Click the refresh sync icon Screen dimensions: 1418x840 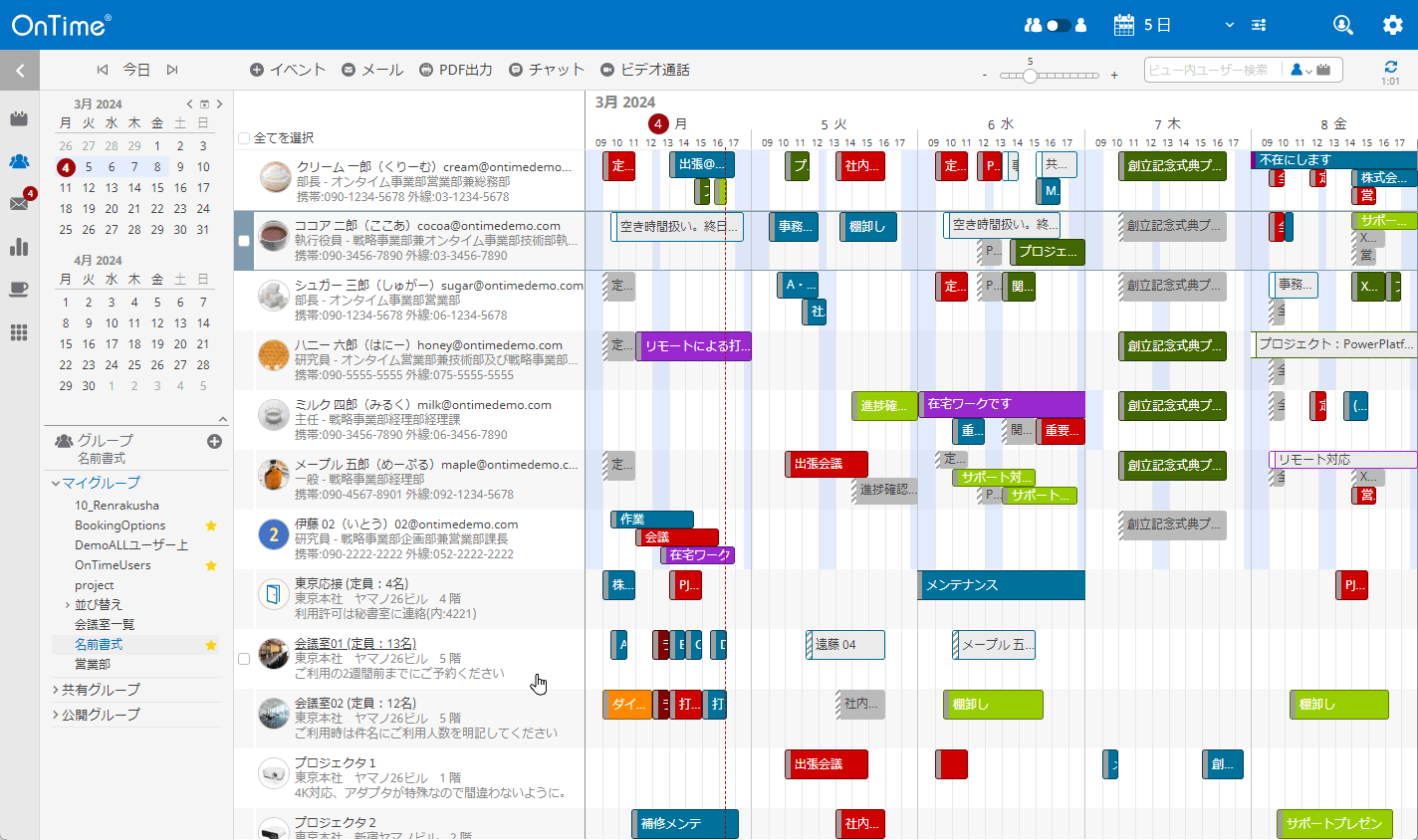[x=1390, y=67]
